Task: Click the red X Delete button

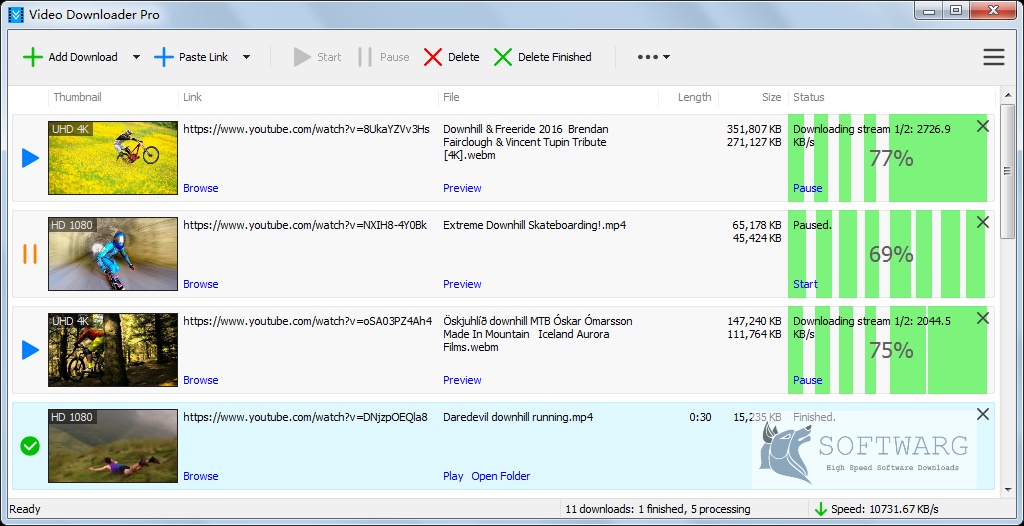Action: (451, 57)
